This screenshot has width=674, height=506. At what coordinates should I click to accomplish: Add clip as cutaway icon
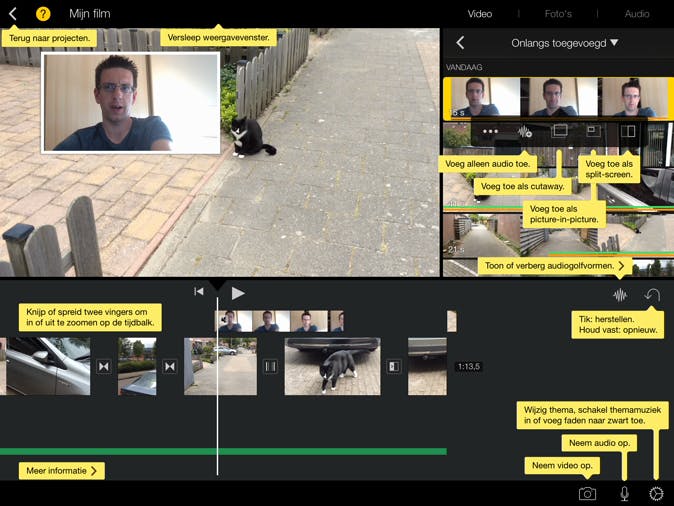coord(559,131)
